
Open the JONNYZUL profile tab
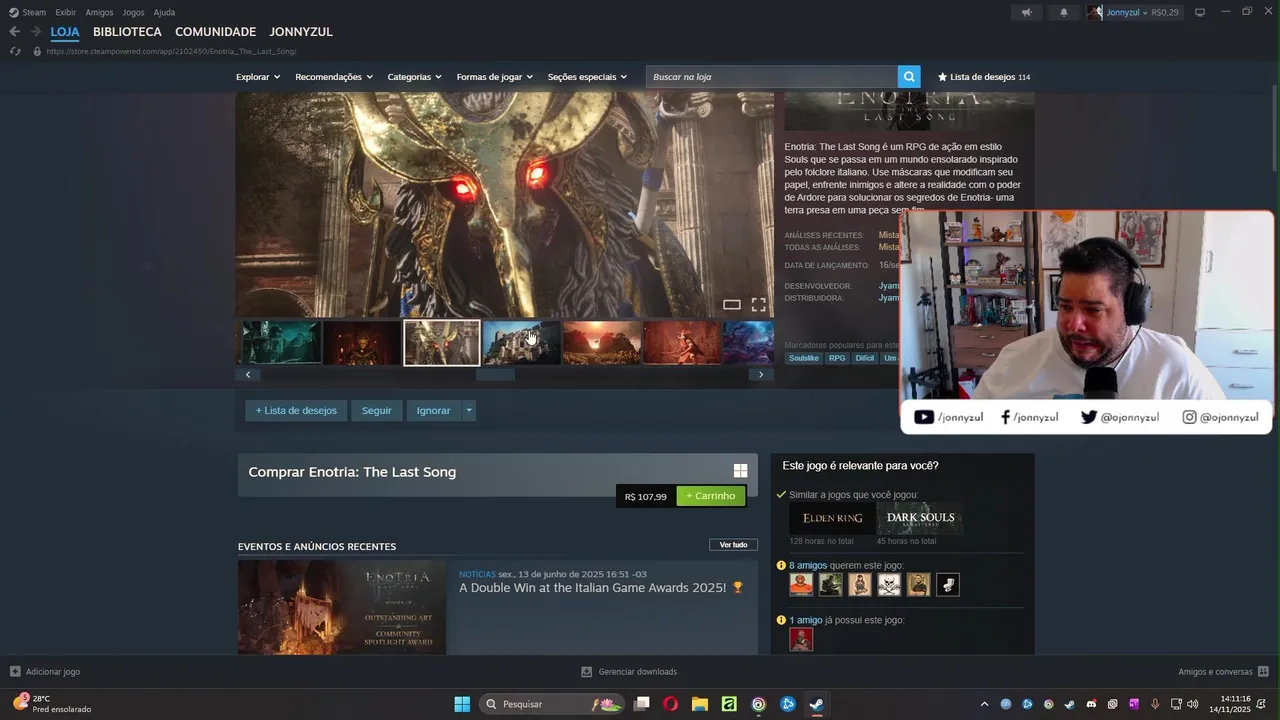[x=301, y=32]
